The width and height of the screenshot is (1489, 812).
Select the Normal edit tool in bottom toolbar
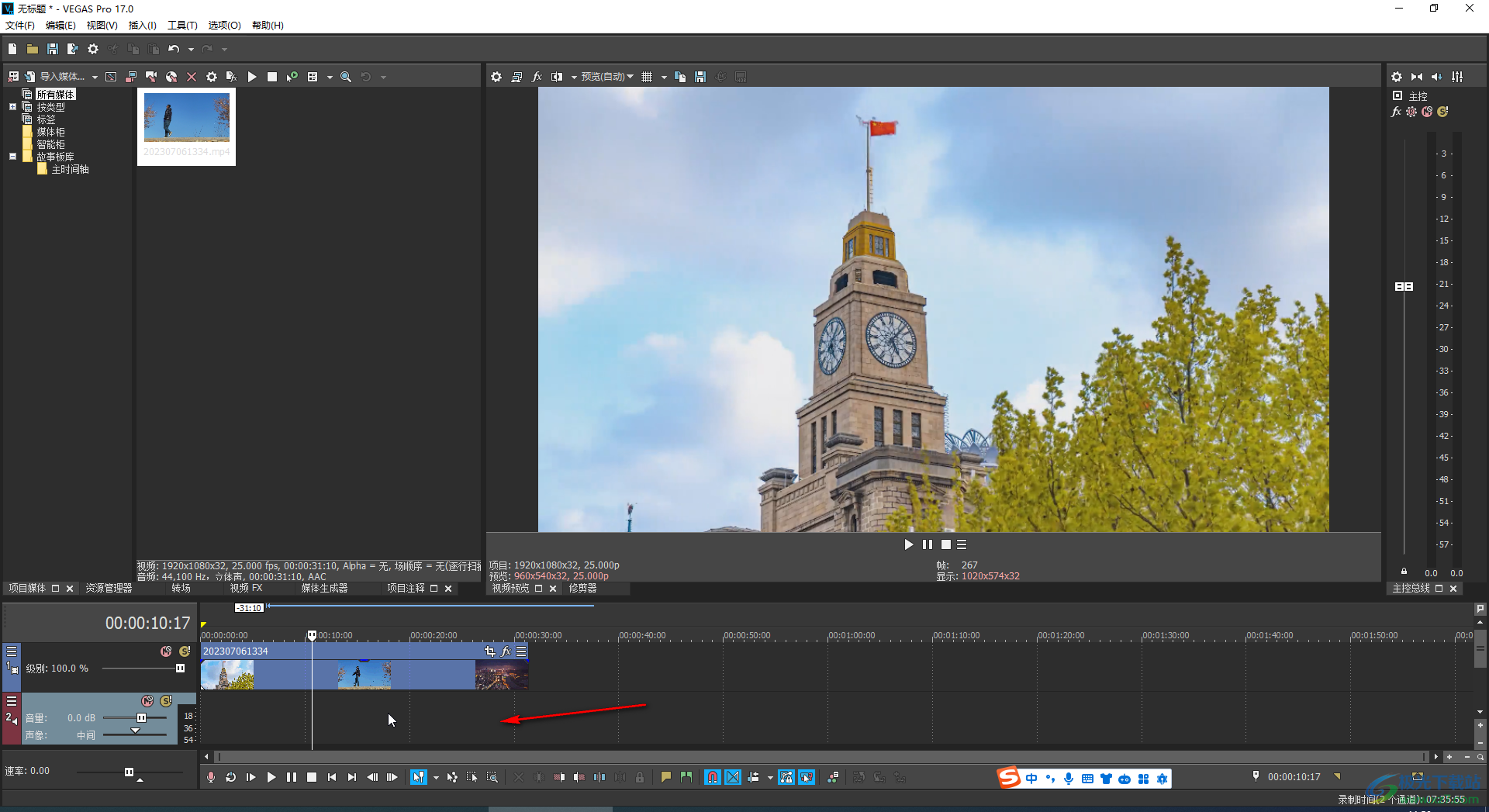tap(419, 777)
